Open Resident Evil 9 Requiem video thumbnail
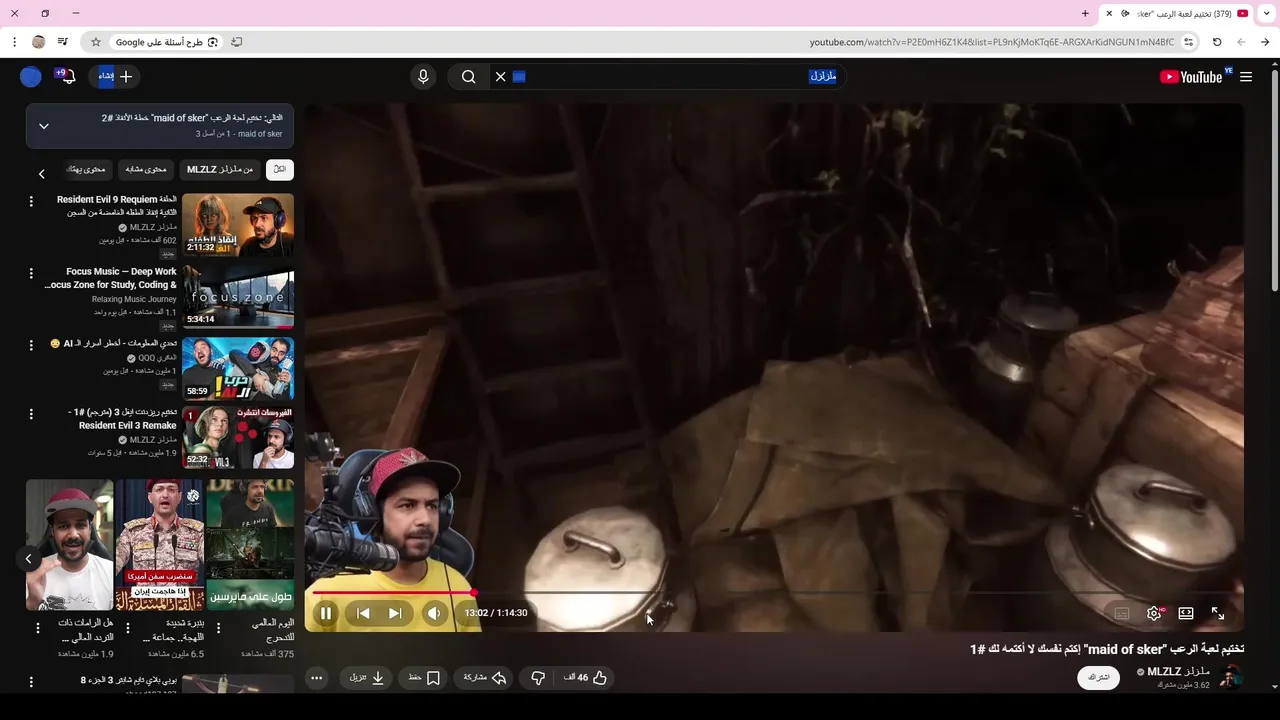Image resolution: width=1280 pixels, height=720 pixels. click(238, 225)
